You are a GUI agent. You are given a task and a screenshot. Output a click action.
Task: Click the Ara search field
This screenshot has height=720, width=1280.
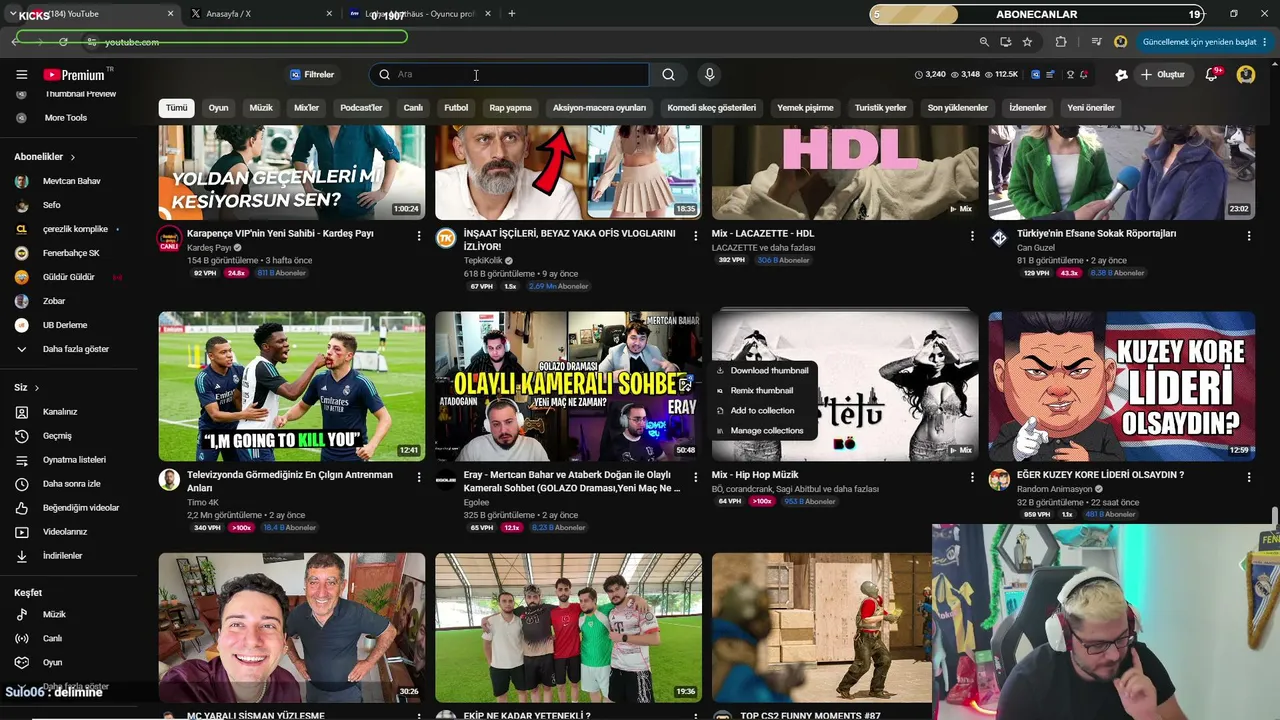tap(510, 75)
